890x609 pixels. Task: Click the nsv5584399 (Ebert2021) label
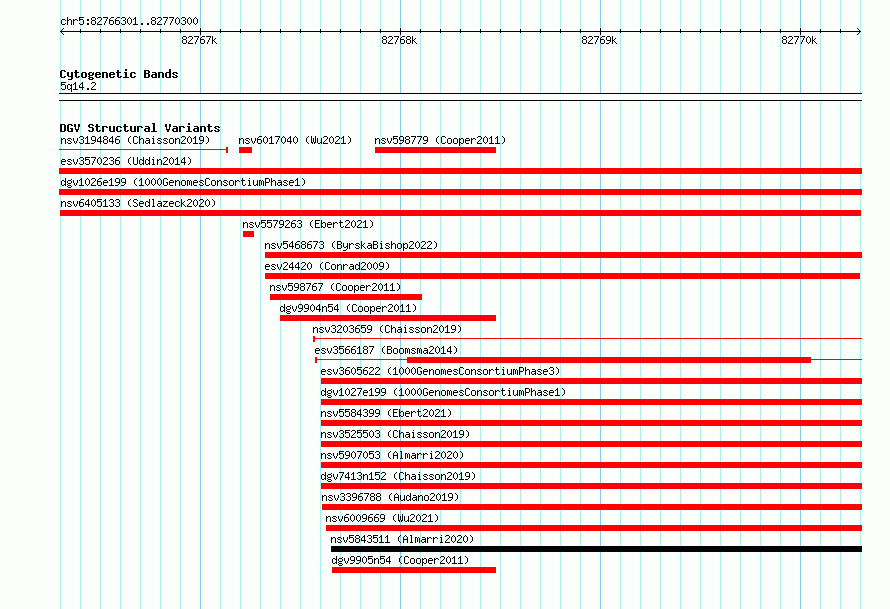click(386, 413)
